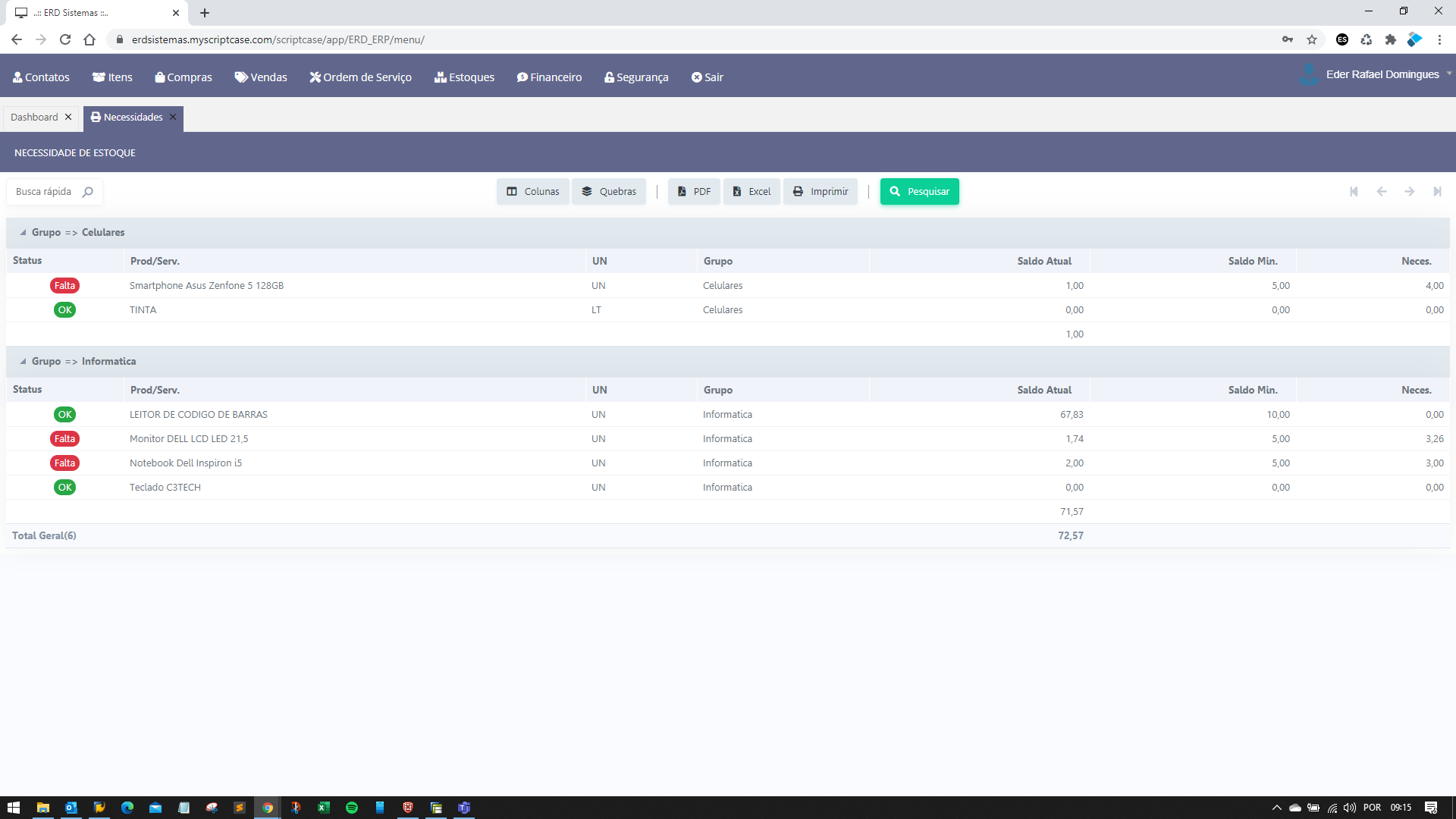
Task: Go to previous page arrow
Action: pos(1382,192)
